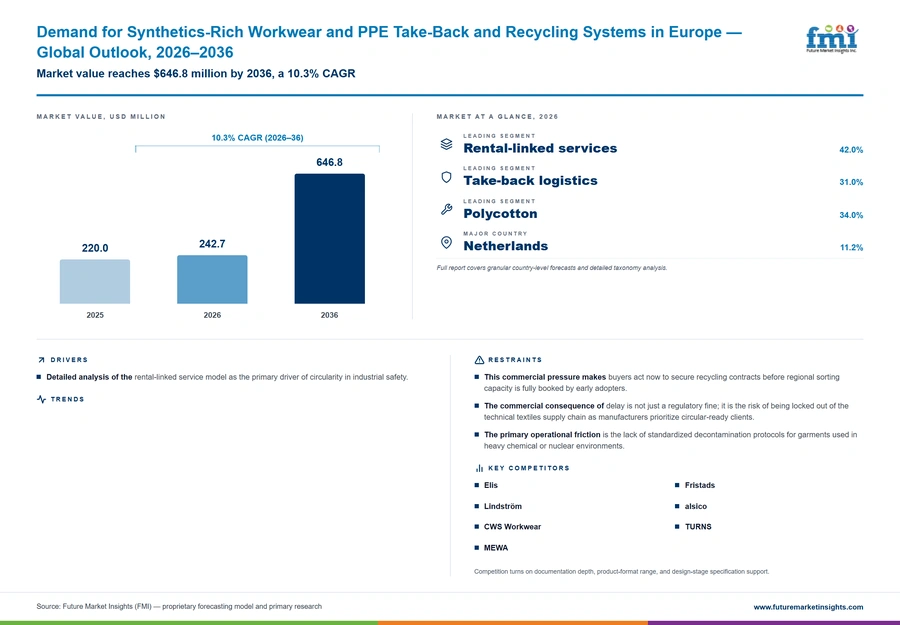Click the competitor 'Elis'
The width and height of the screenshot is (900, 625).
491,486
